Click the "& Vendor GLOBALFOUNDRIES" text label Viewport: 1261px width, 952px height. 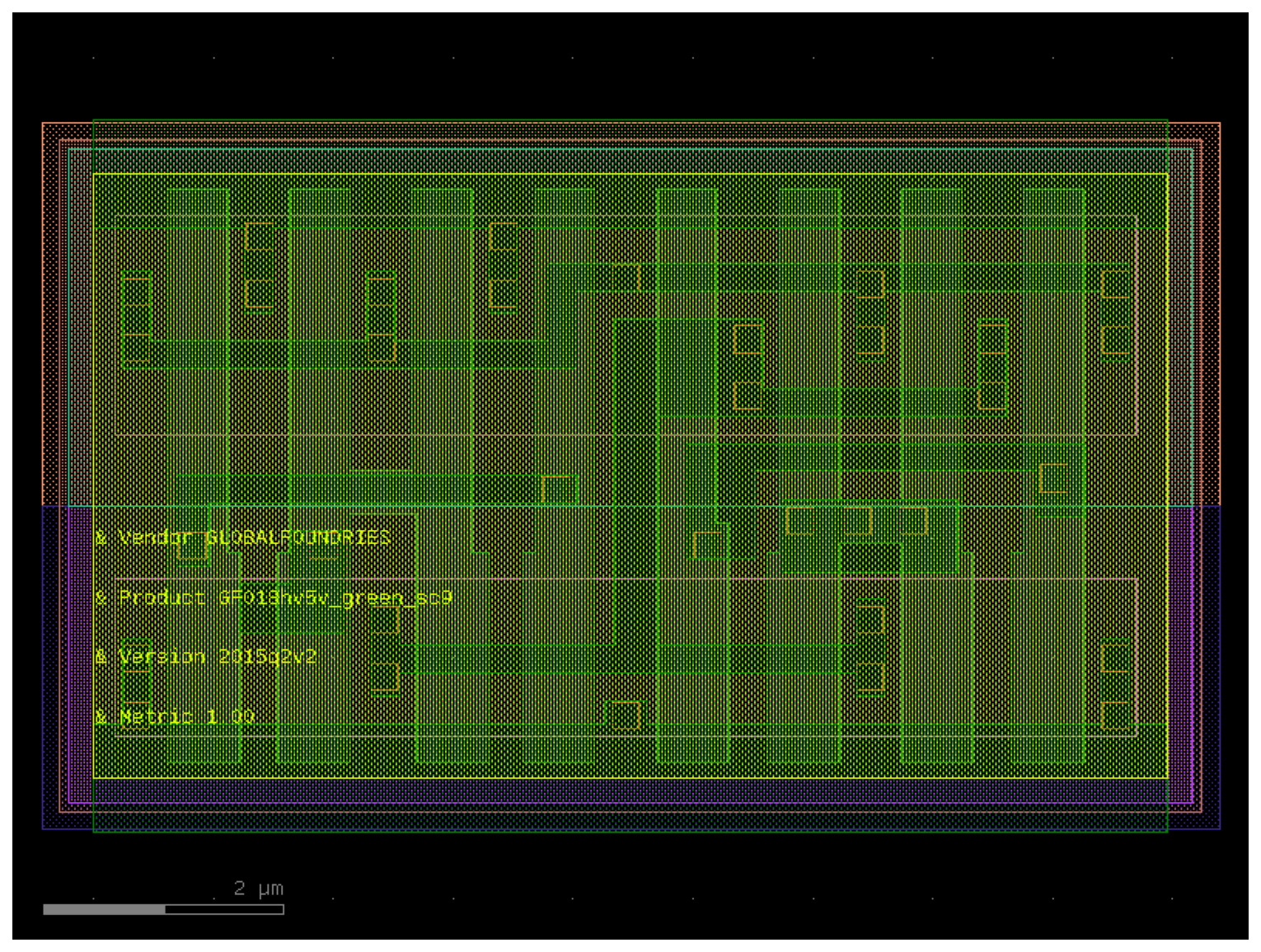242,538
